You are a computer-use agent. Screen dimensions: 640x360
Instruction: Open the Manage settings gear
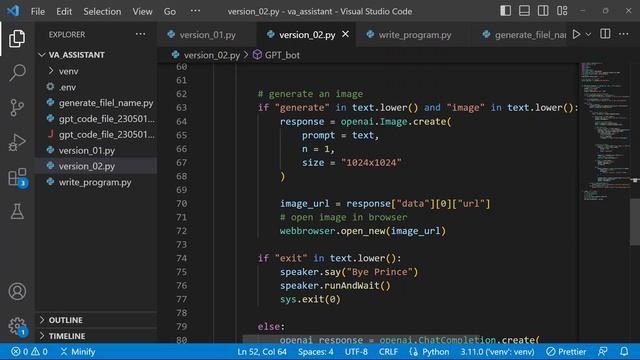pos(17,326)
